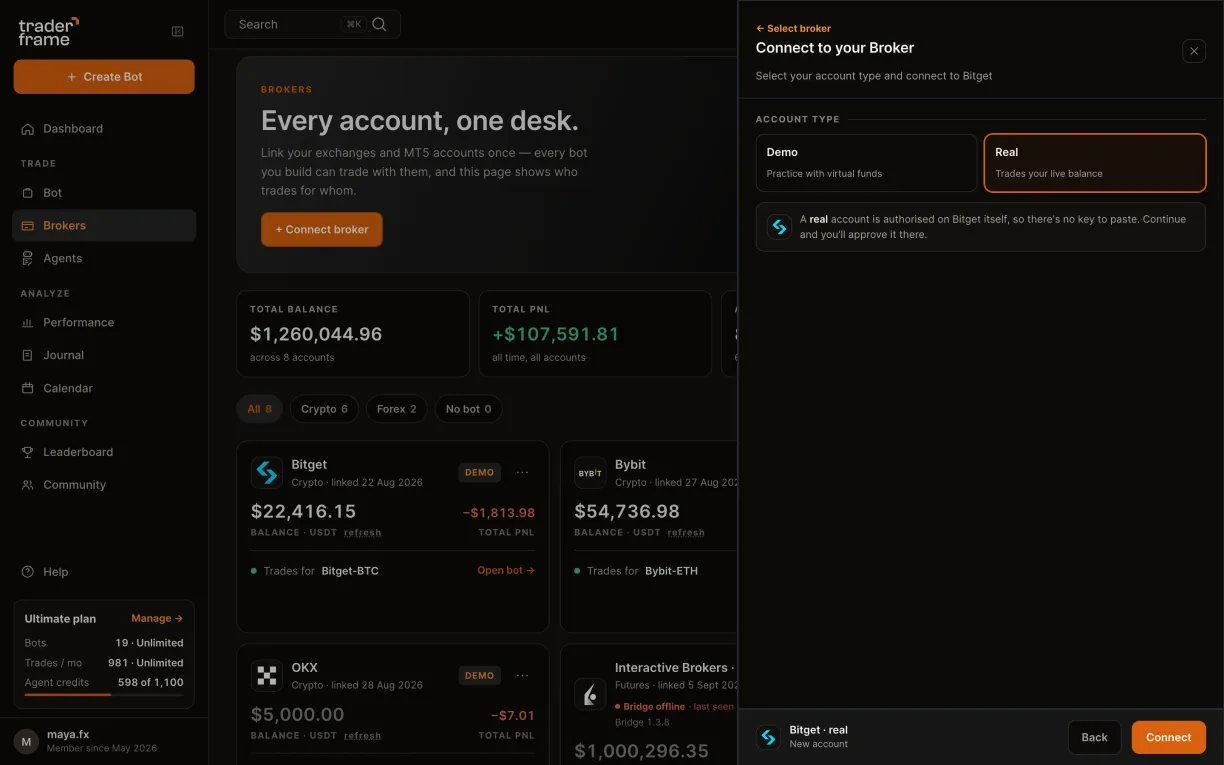Open the OKX card three-dot menu
Screen dimensions: 1224x765
(522, 676)
